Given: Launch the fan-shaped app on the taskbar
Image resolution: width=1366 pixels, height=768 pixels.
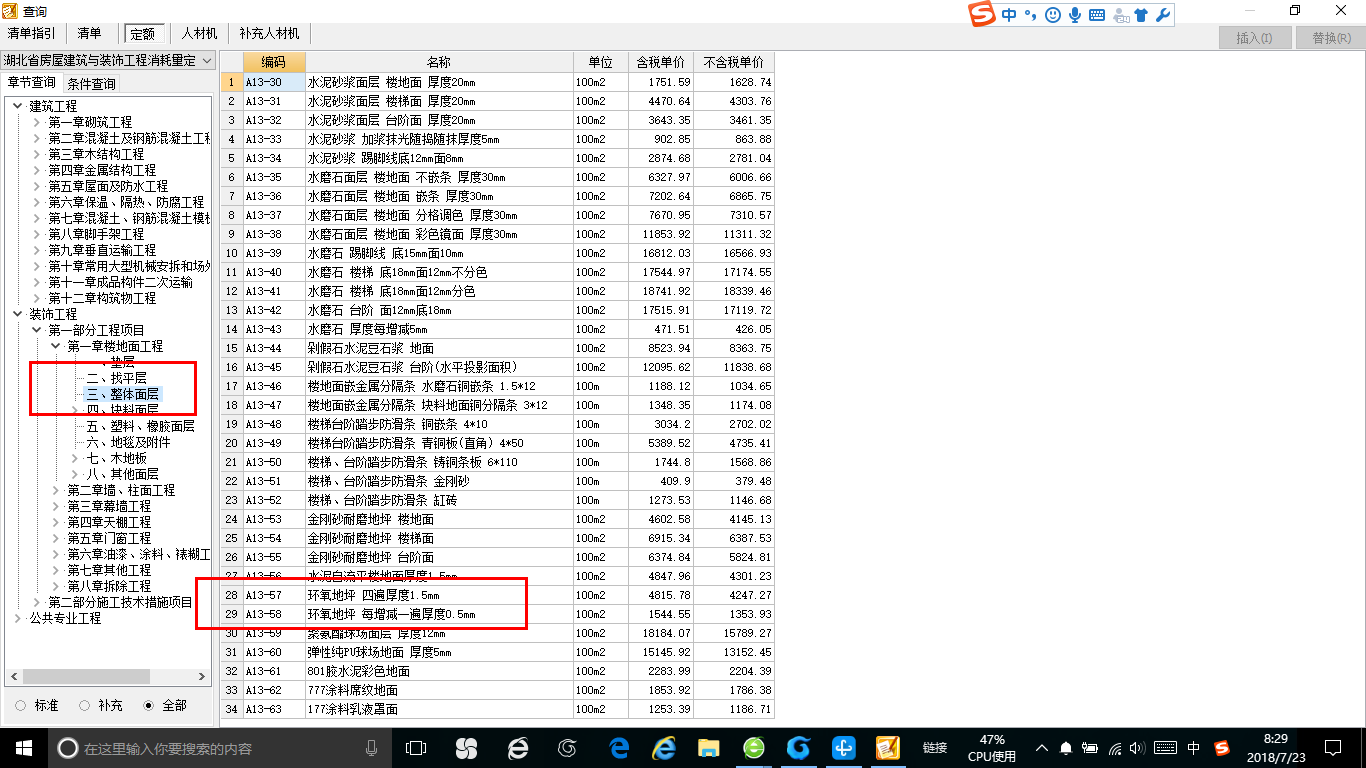Looking at the screenshot, I should [466, 747].
